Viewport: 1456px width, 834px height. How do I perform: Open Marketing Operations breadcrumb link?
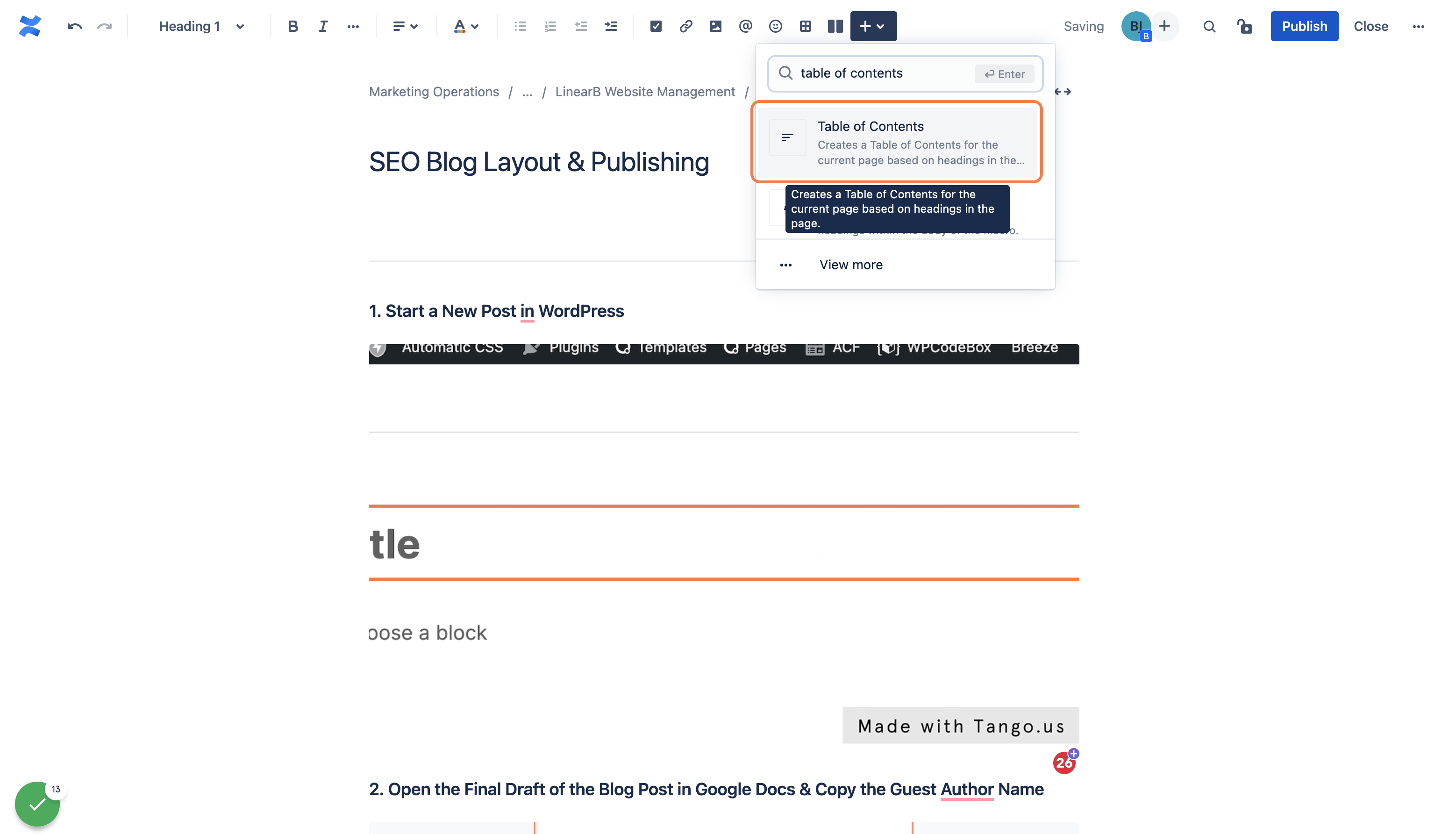point(434,92)
